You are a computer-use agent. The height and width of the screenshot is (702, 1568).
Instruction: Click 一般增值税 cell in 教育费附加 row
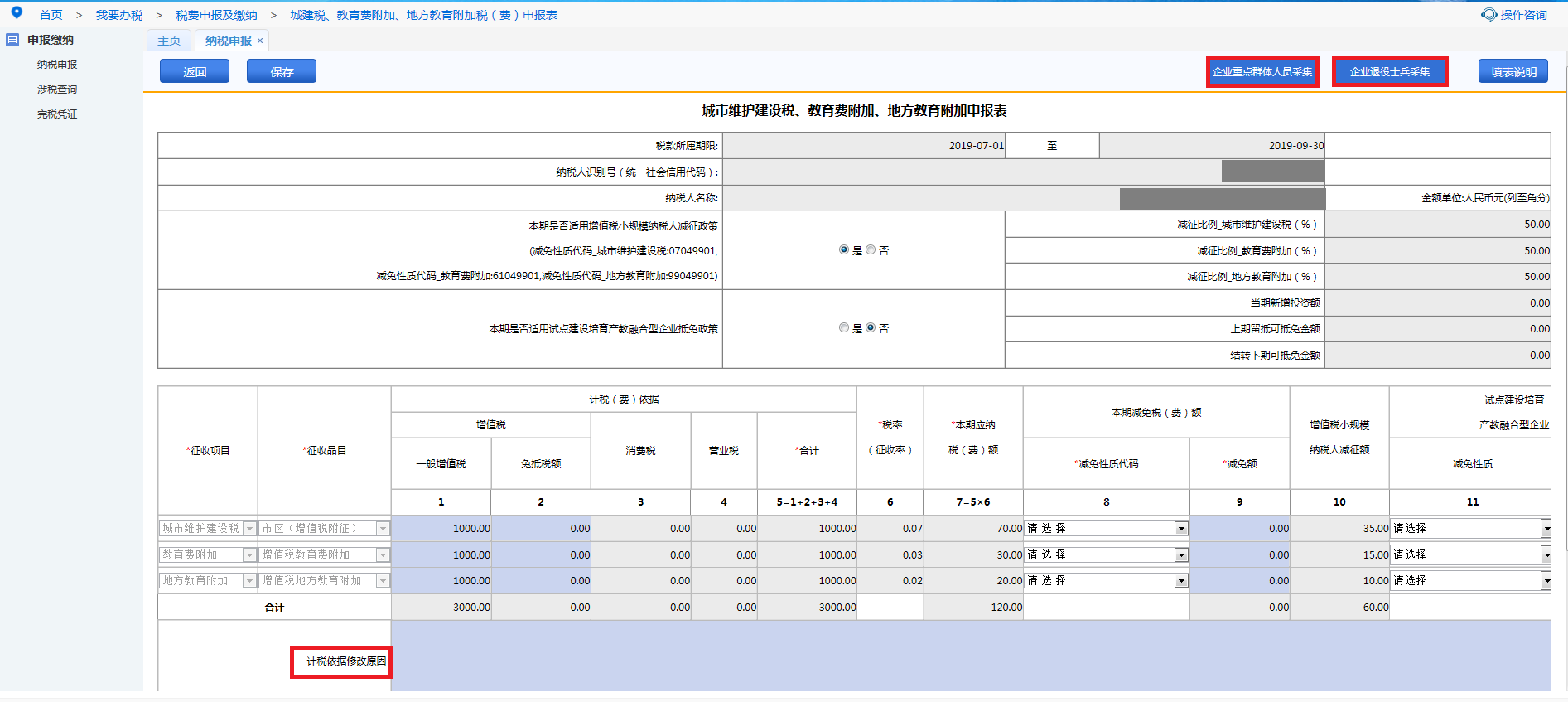pyautogui.click(x=441, y=554)
